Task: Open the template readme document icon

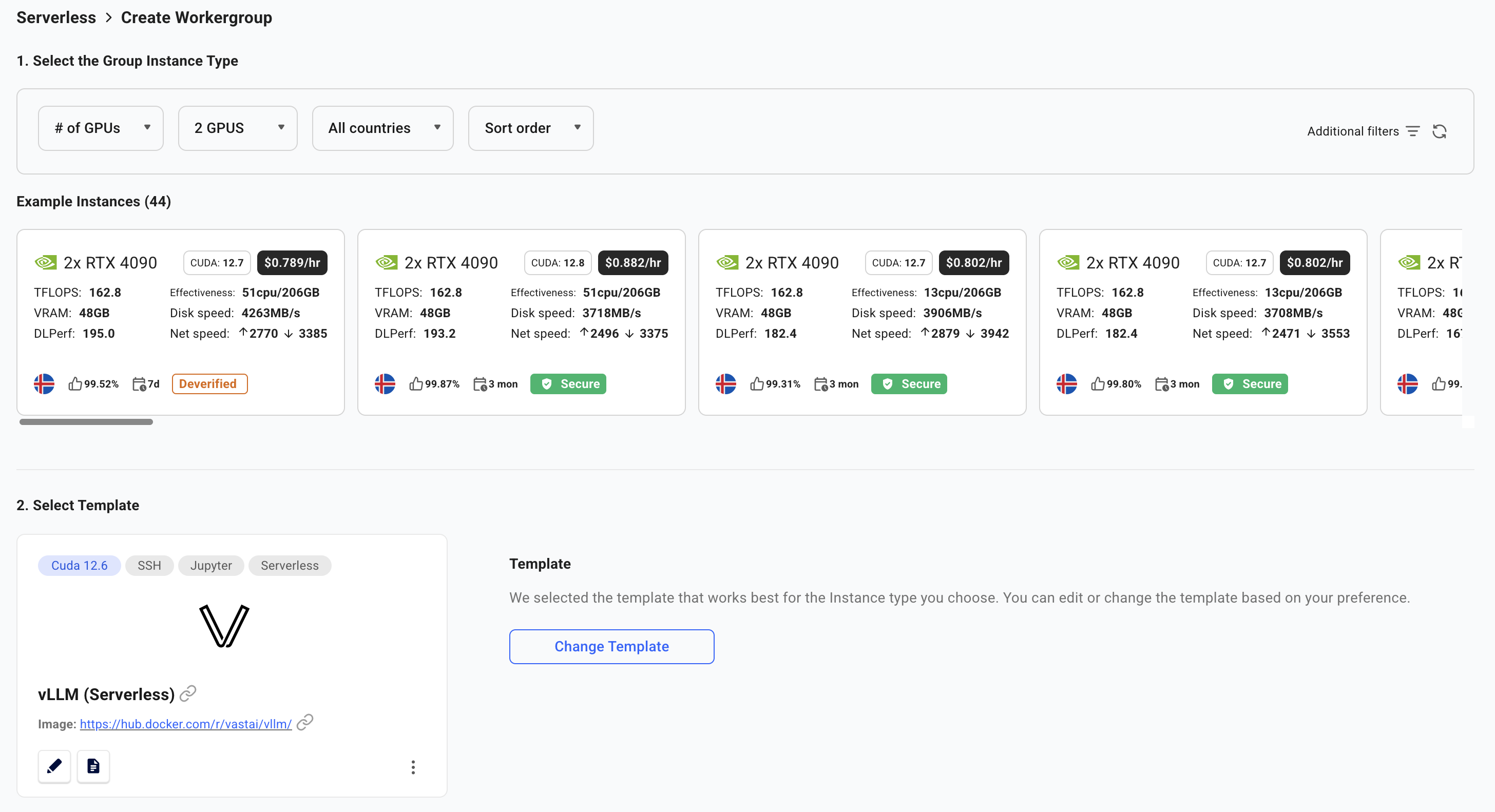Action: pyautogui.click(x=93, y=766)
